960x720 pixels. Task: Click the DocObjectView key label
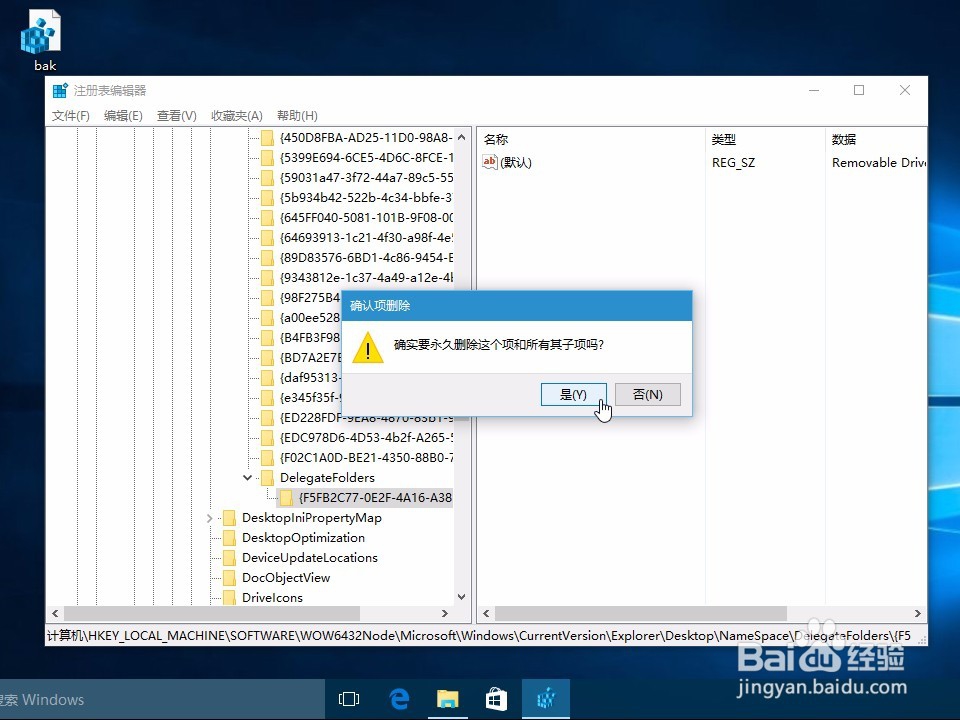coord(286,578)
